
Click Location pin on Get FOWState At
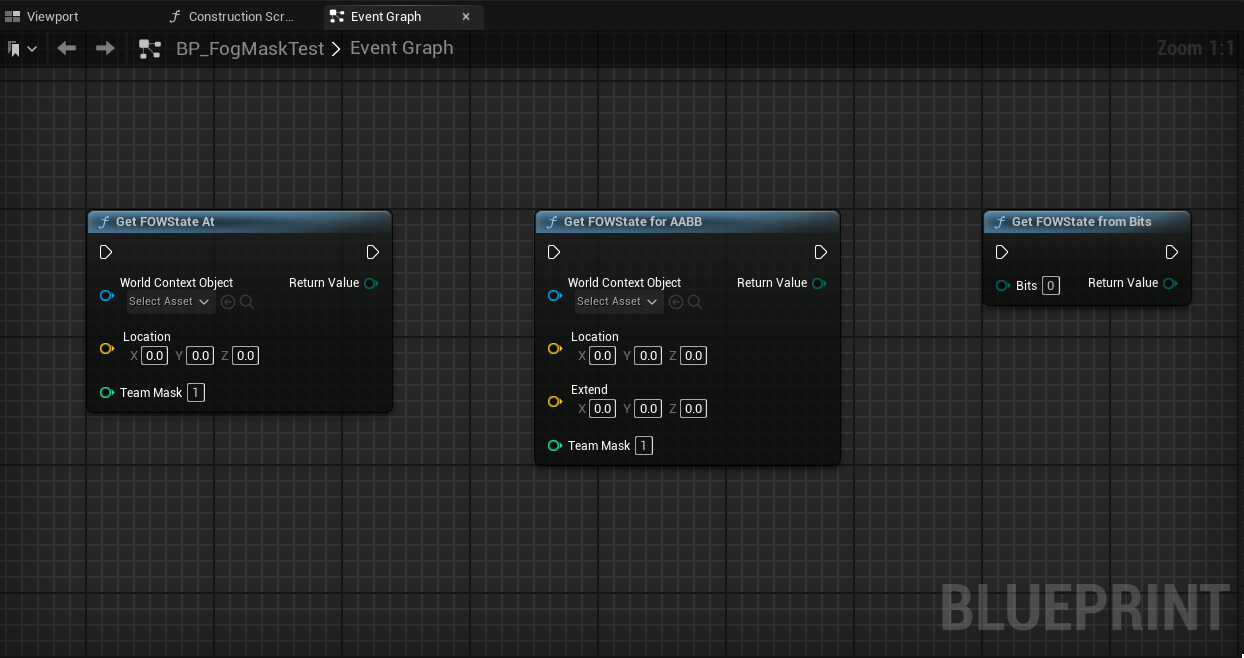point(107,349)
